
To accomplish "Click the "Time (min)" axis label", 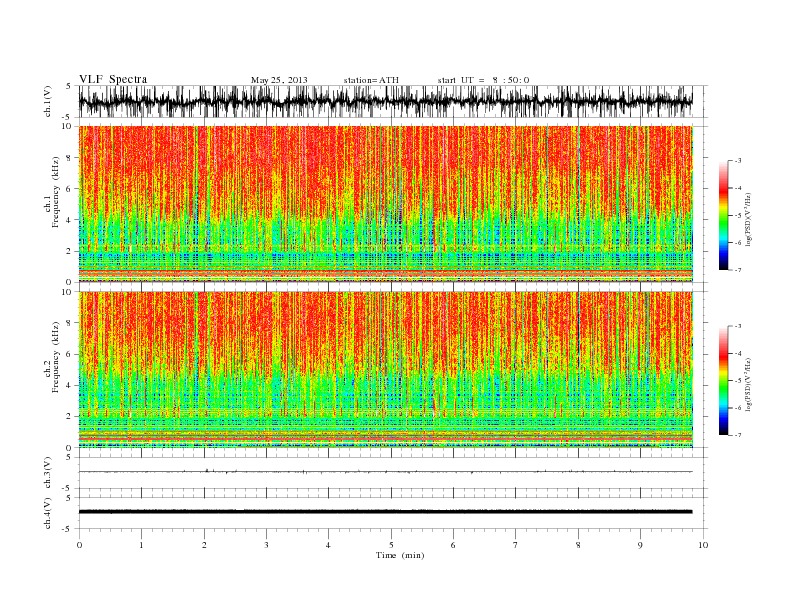I will [400, 555].
